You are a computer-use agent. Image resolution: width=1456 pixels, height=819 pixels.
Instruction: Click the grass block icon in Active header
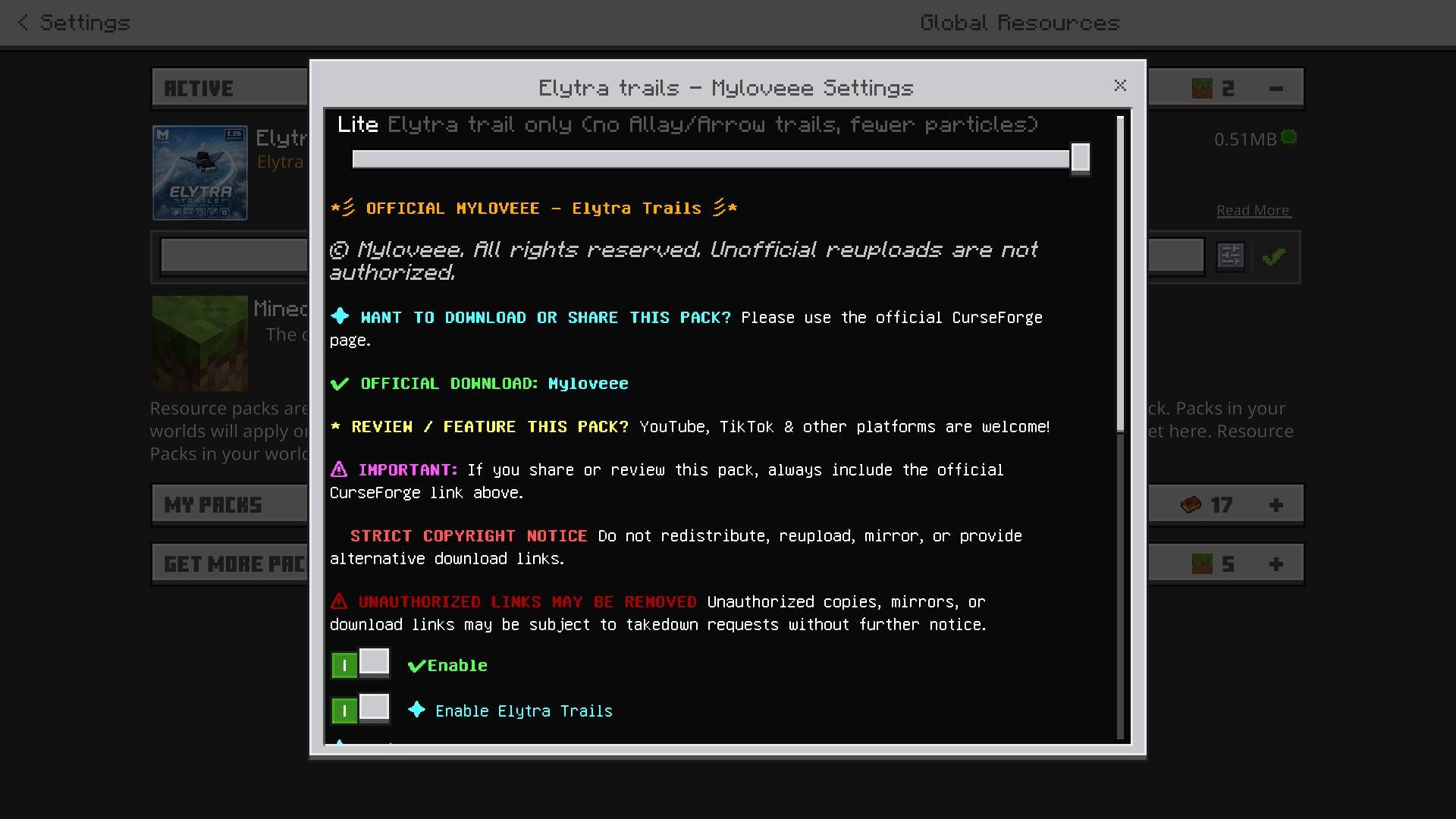[1202, 88]
